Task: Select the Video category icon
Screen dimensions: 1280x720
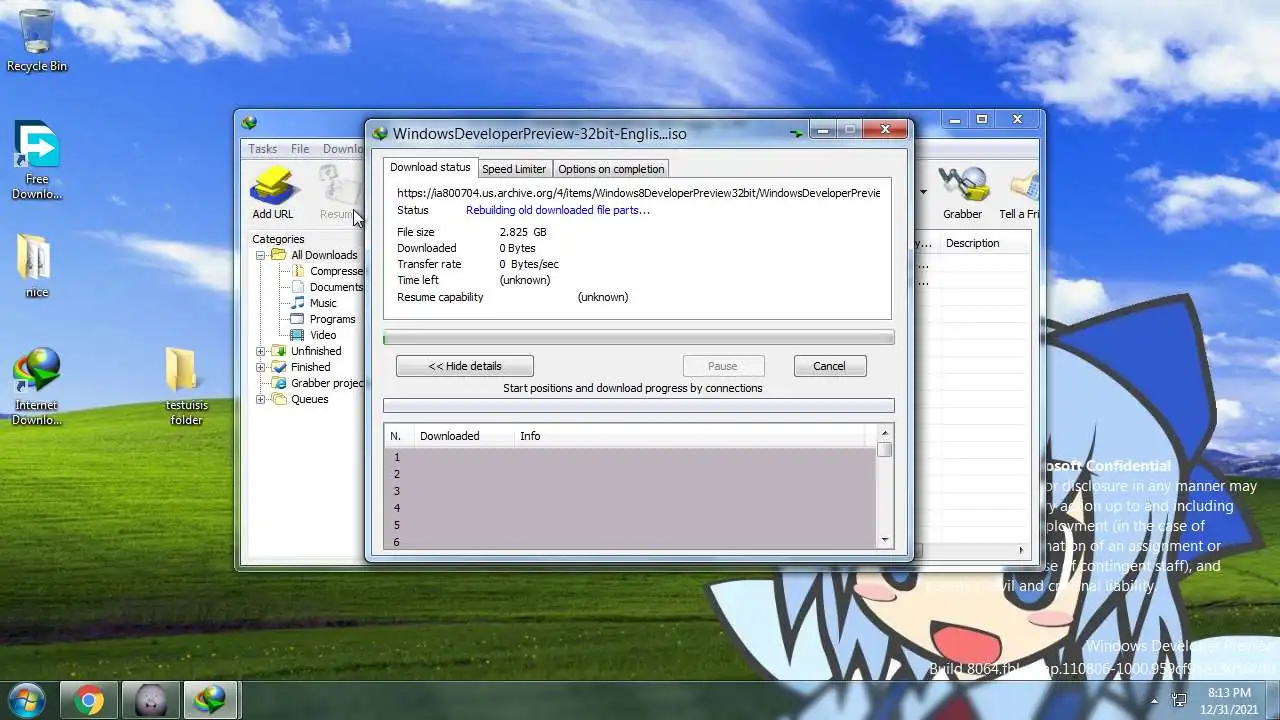Action: click(298, 335)
